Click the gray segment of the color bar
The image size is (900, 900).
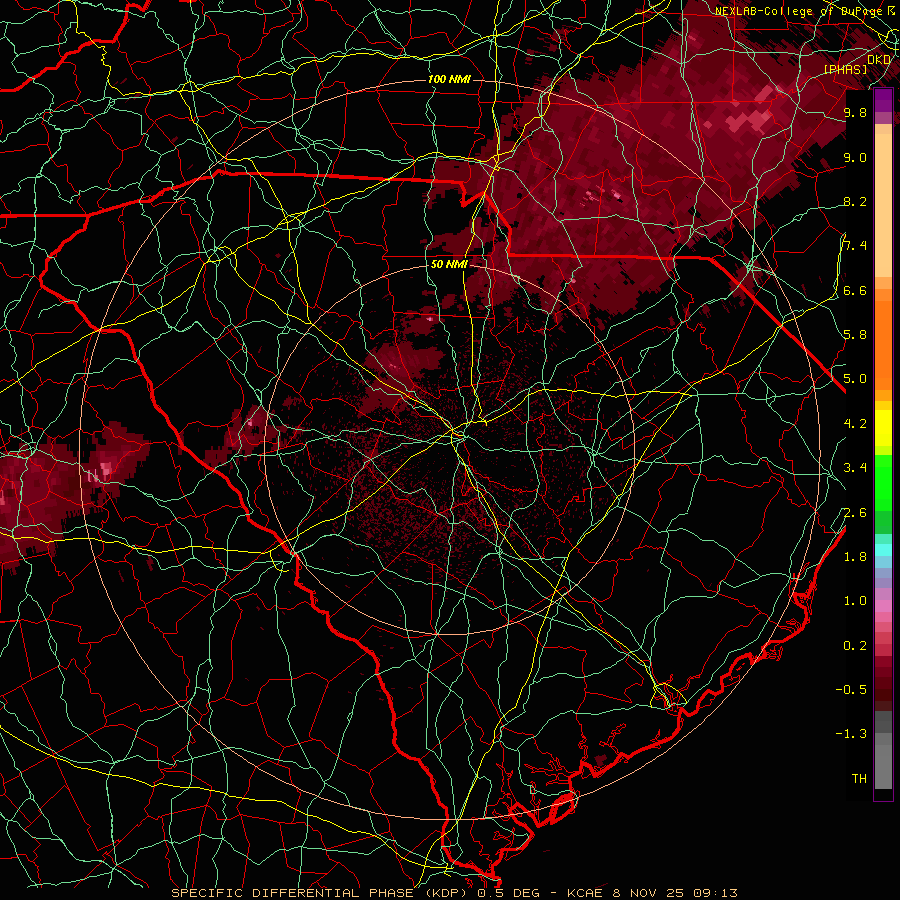click(x=883, y=752)
